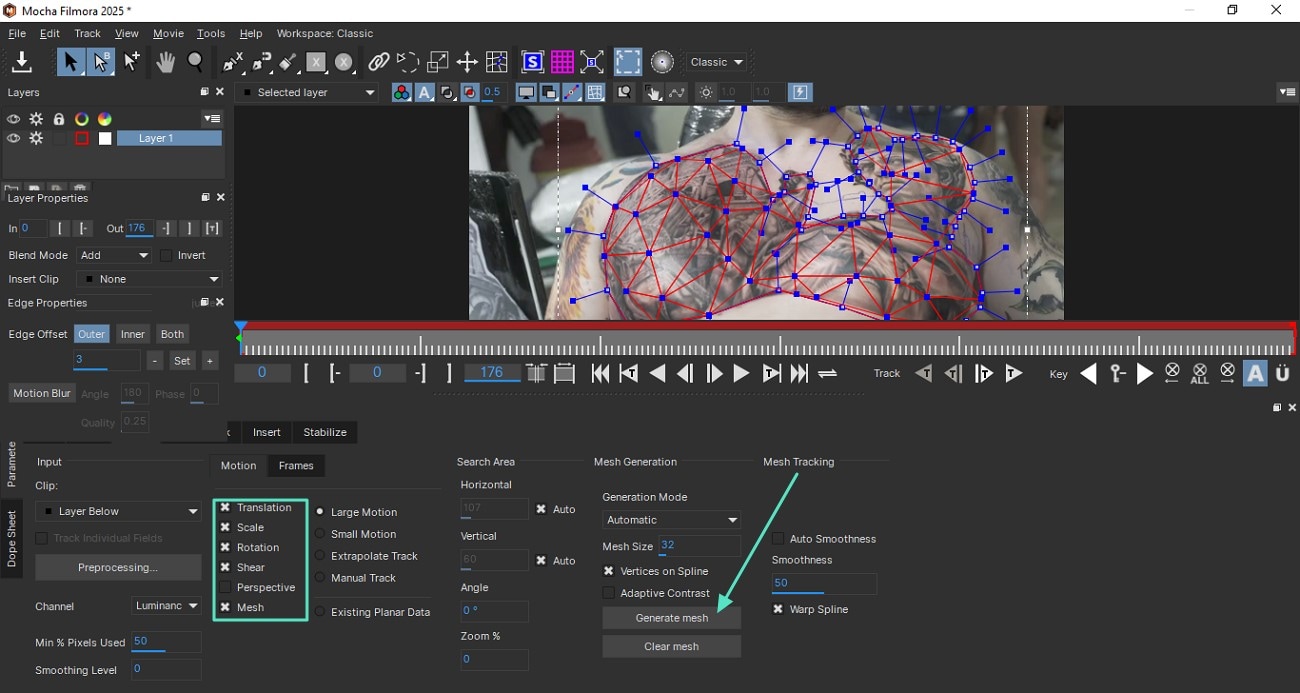Go to the first frame
This screenshot has height=693, width=1300.
coord(600,374)
